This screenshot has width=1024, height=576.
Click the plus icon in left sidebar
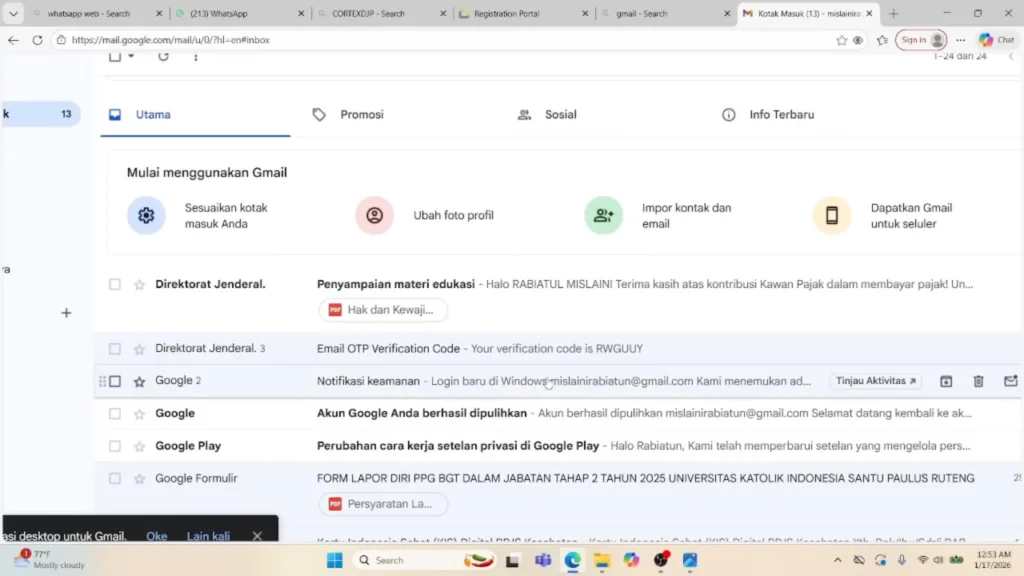click(x=66, y=313)
